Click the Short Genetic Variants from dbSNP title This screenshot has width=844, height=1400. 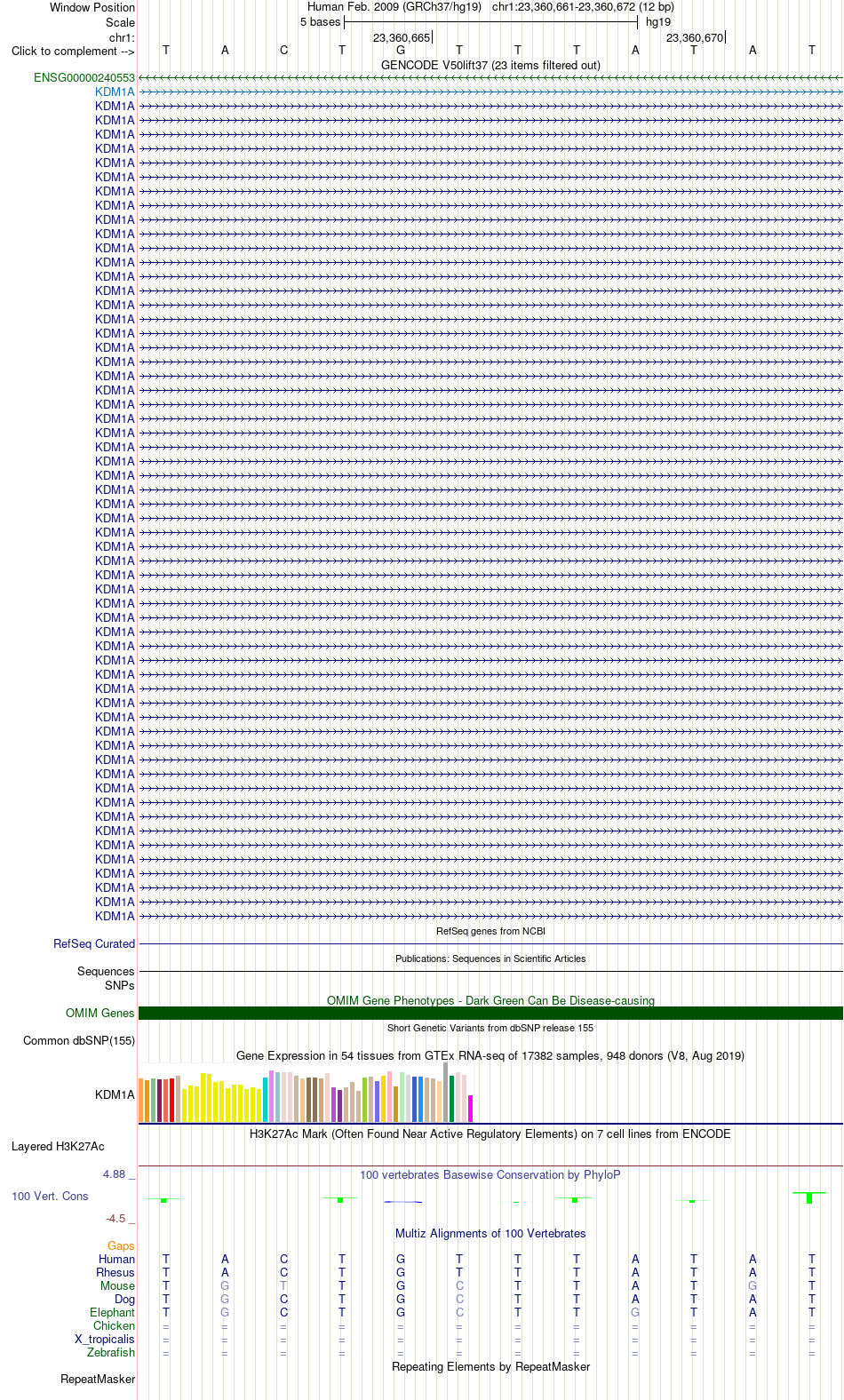tap(490, 1029)
